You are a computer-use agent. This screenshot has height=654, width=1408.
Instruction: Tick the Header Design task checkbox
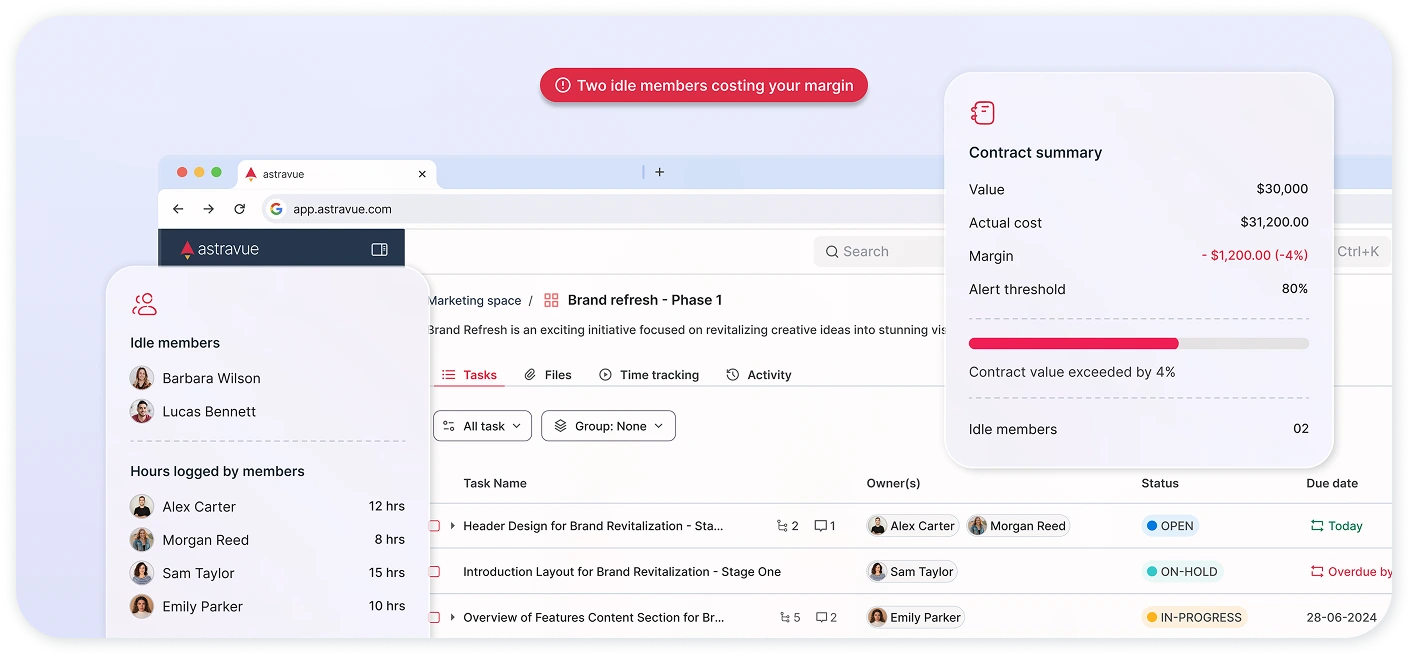(434, 526)
